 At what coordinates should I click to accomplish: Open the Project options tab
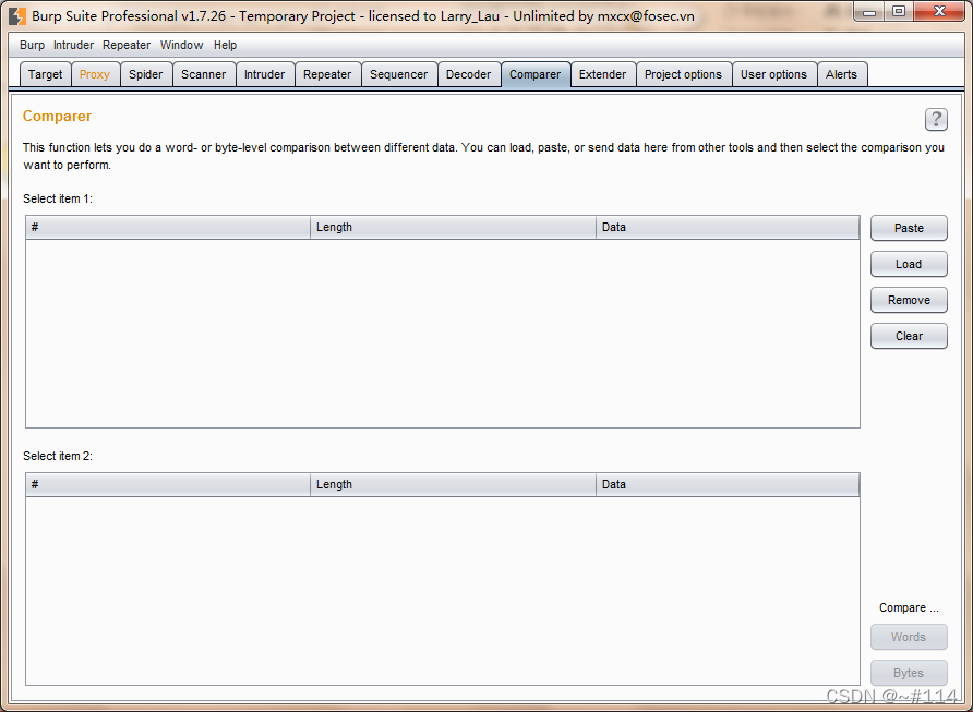click(683, 74)
